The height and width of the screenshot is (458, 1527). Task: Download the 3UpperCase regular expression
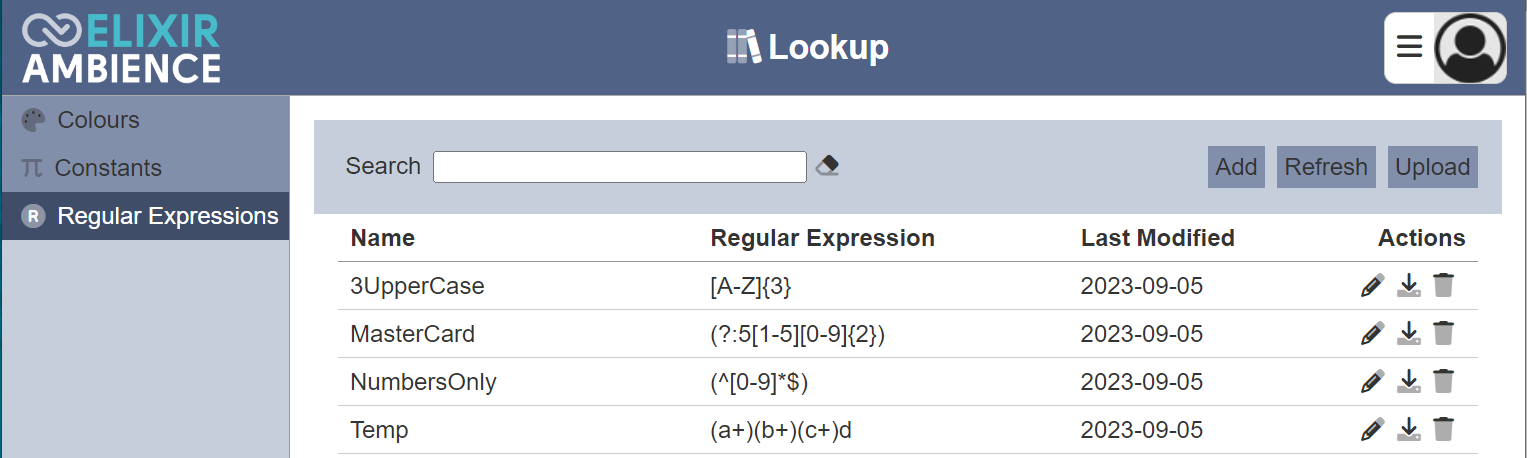click(x=1408, y=286)
